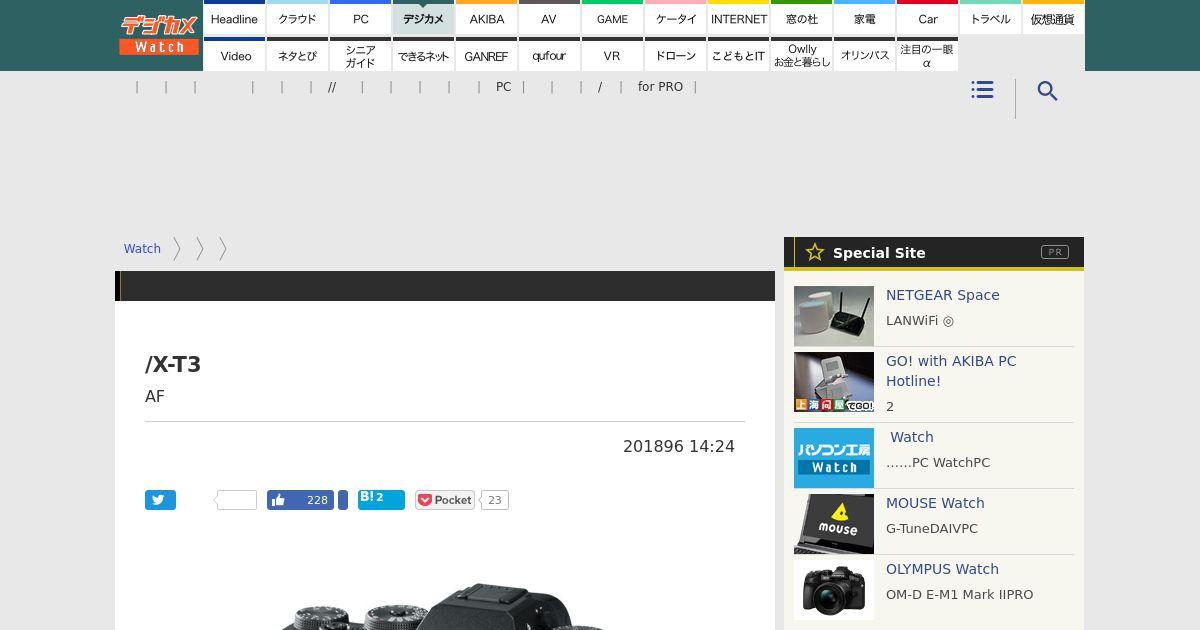Open the ネタとぴ tab
This screenshot has height=630, width=1200.
297,55
